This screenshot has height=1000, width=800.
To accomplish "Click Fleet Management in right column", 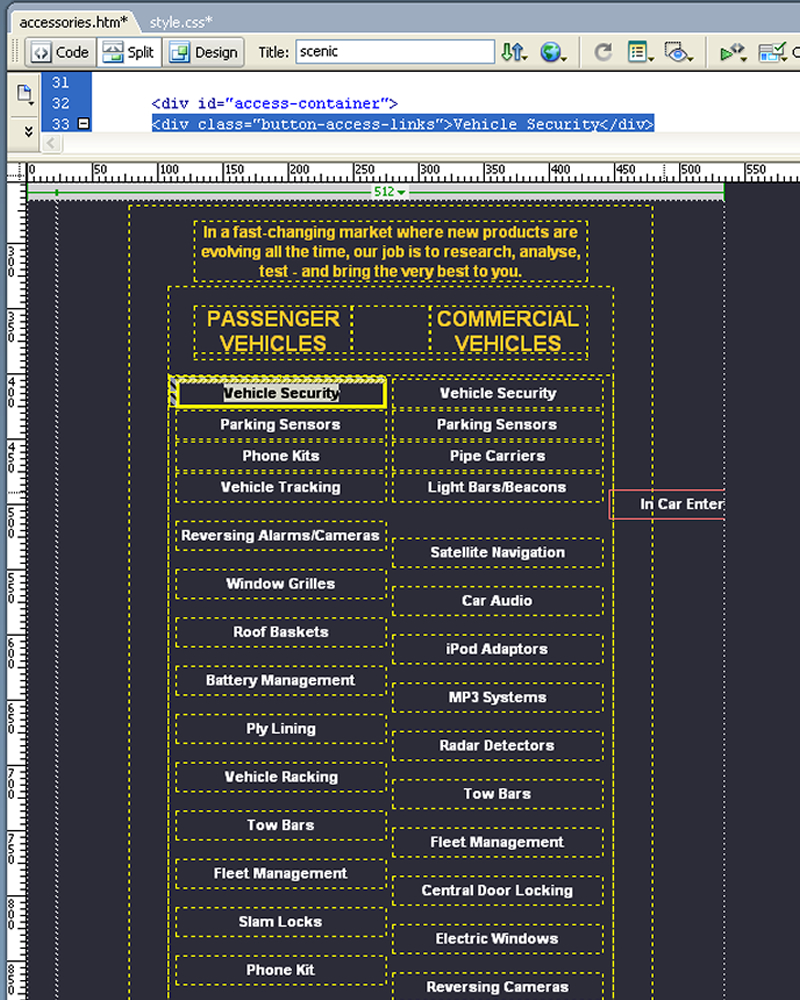I will pos(498,842).
